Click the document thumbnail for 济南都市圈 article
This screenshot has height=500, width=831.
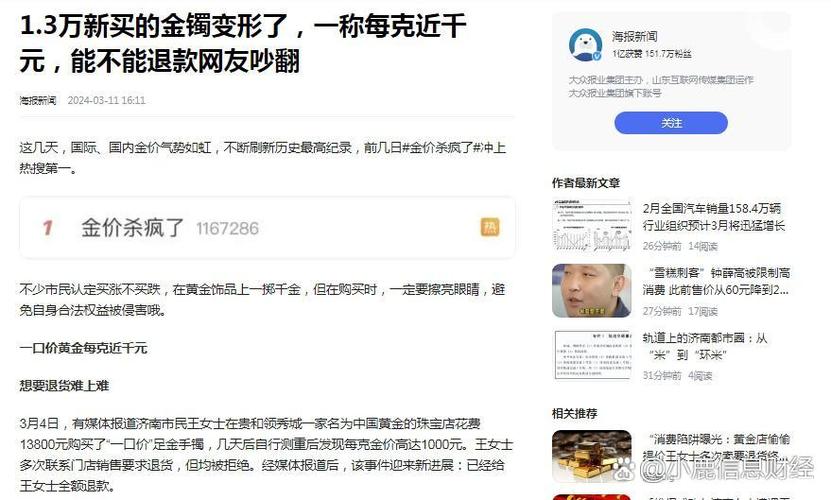591,355
